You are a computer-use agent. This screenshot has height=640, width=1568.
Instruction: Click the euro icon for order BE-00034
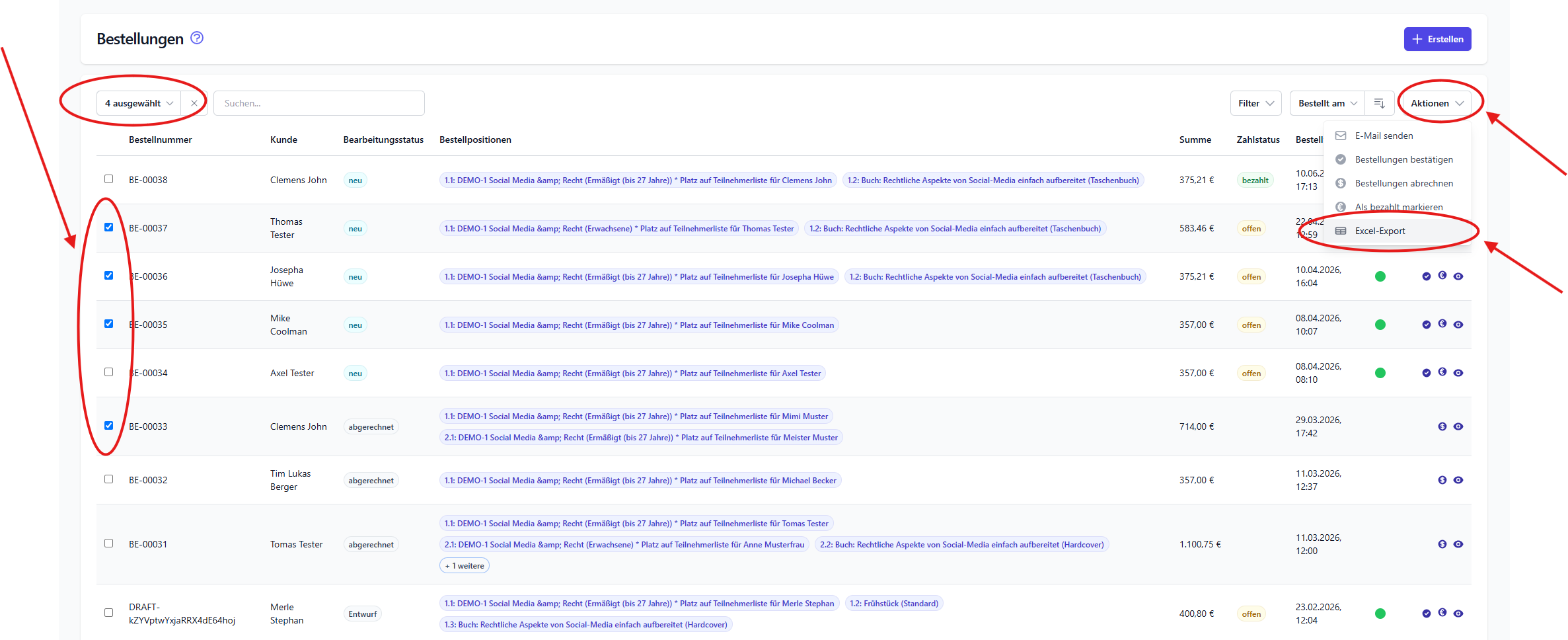[1442, 372]
